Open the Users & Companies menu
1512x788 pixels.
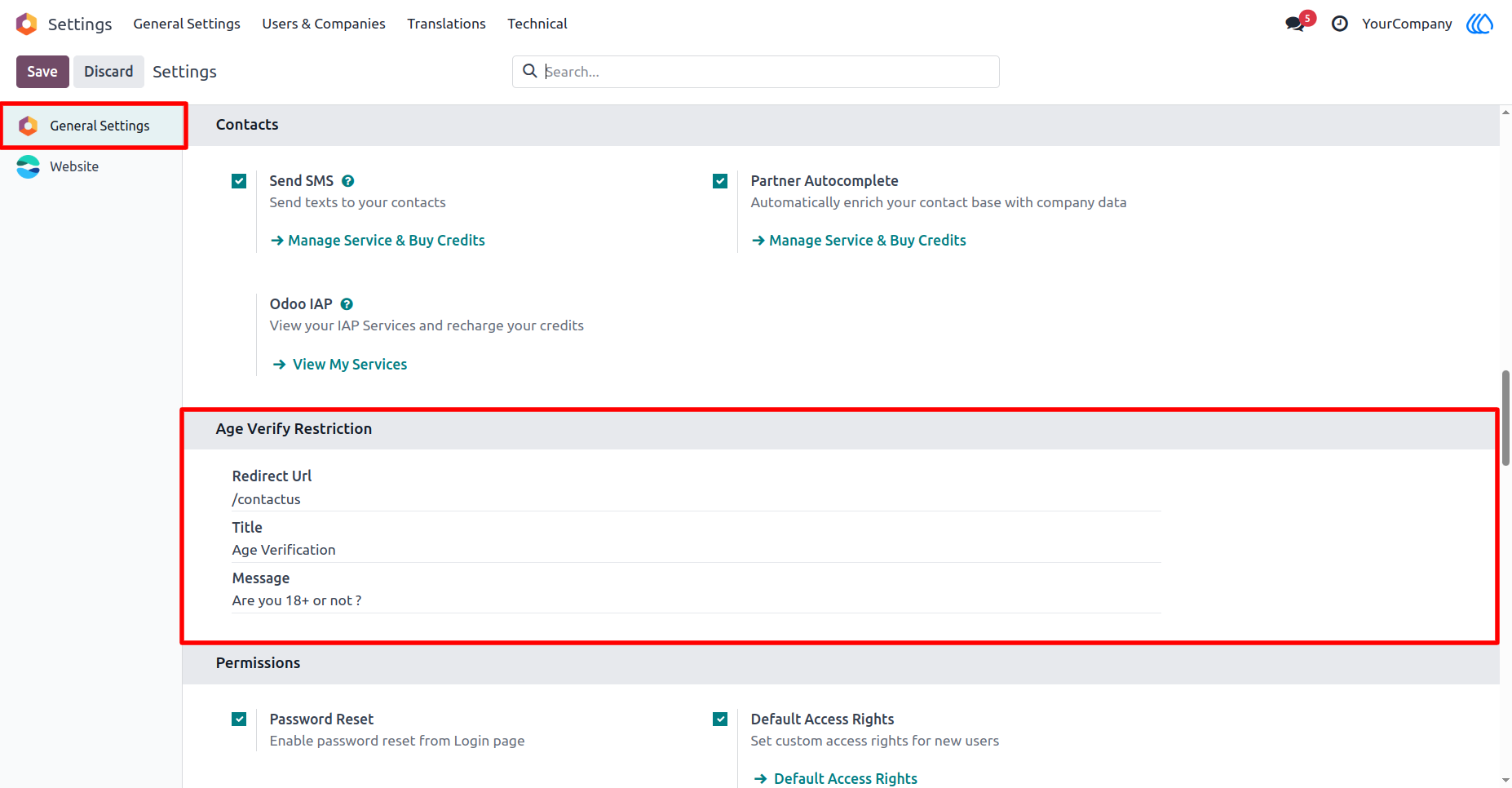pyautogui.click(x=324, y=24)
